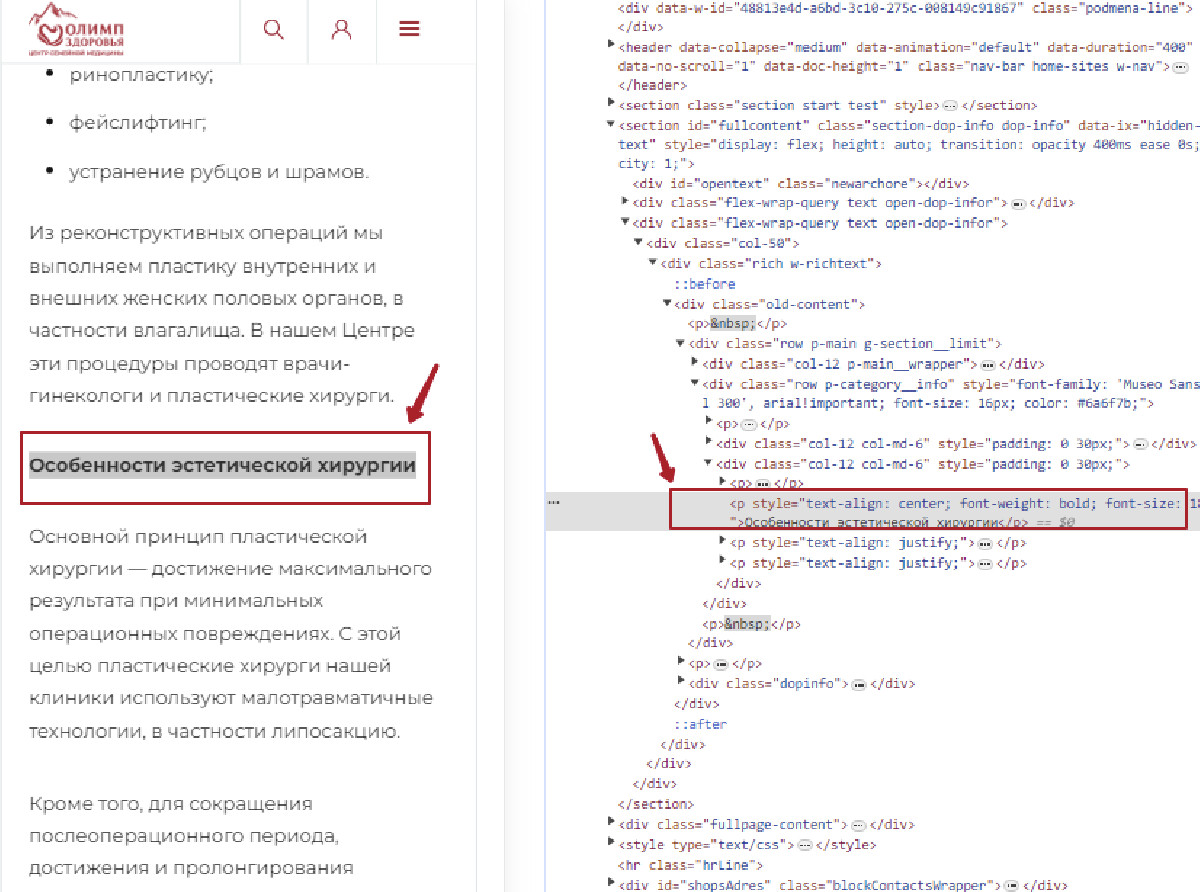
Task: Click ellipsis badge on the style text/css node
Action: [x=802, y=845]
